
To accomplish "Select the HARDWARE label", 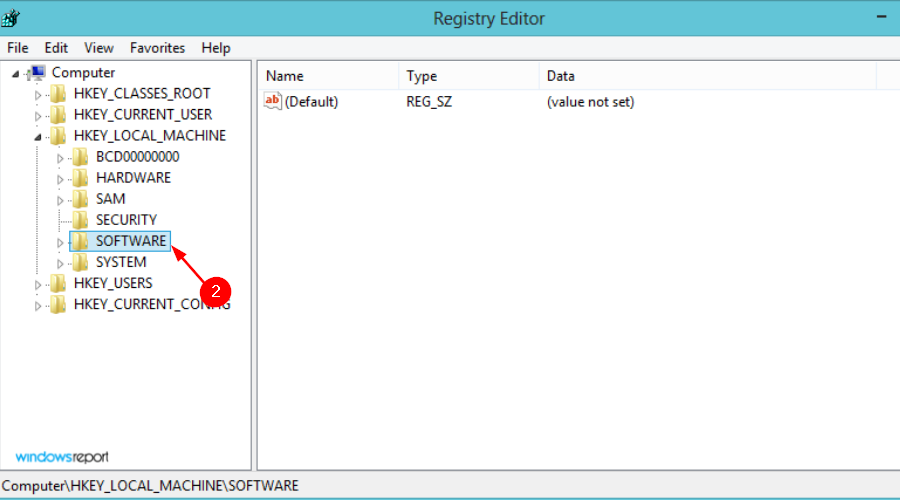I will 133,178.
